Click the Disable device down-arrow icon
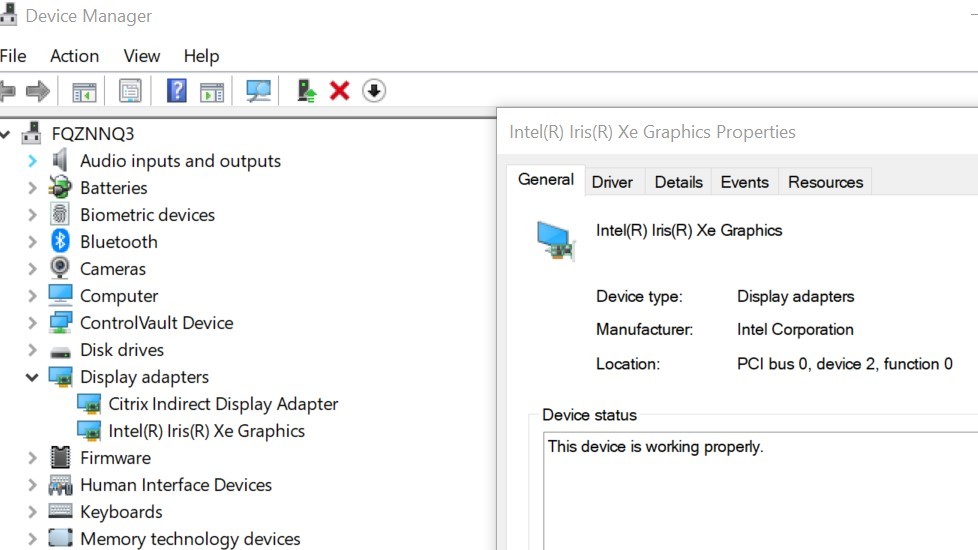 pyautogui.click(x=374, y=91)
